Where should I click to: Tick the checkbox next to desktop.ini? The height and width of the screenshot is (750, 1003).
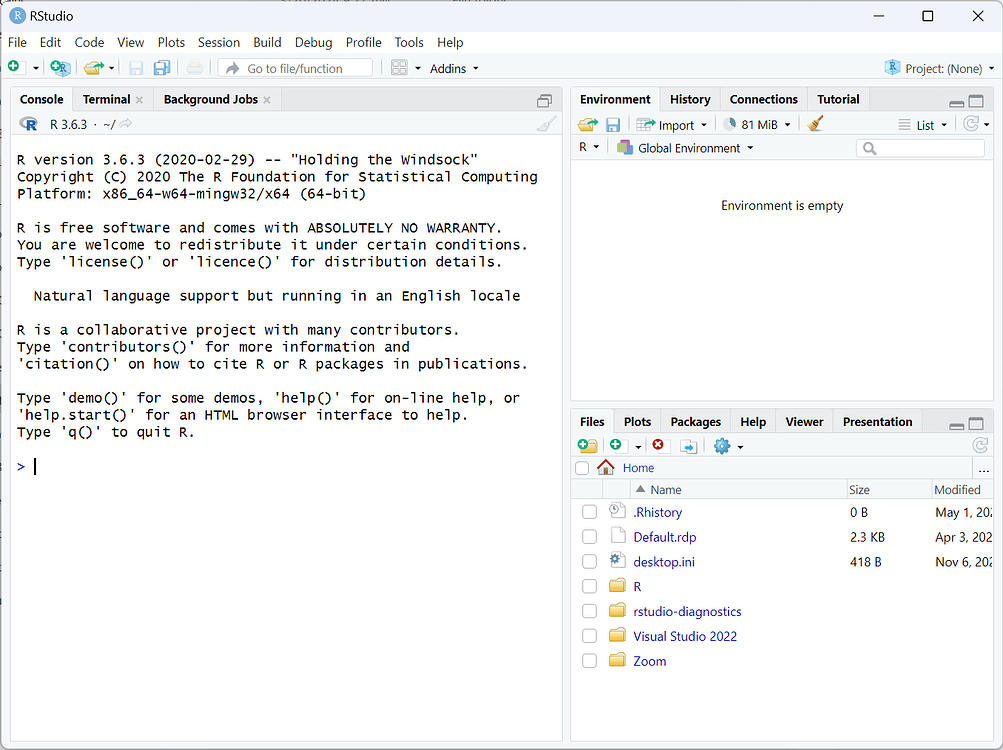[x=589, y=562]
